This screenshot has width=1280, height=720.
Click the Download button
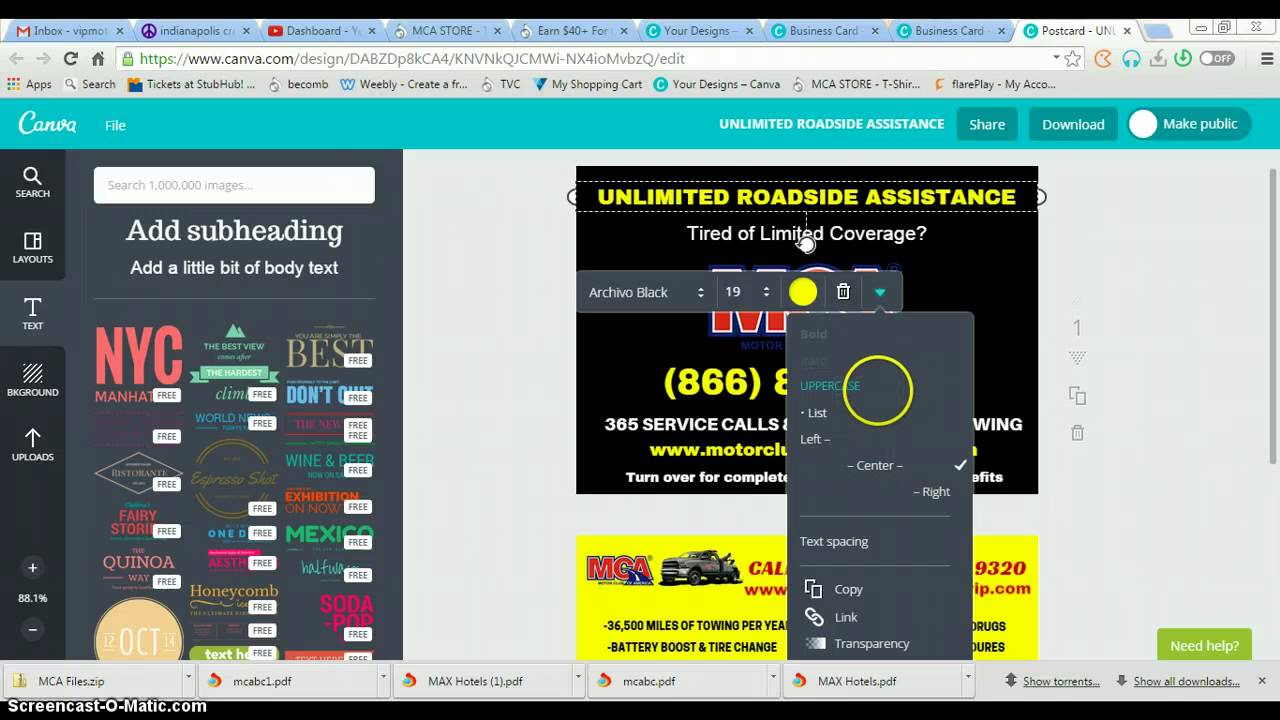[1073, 124]
